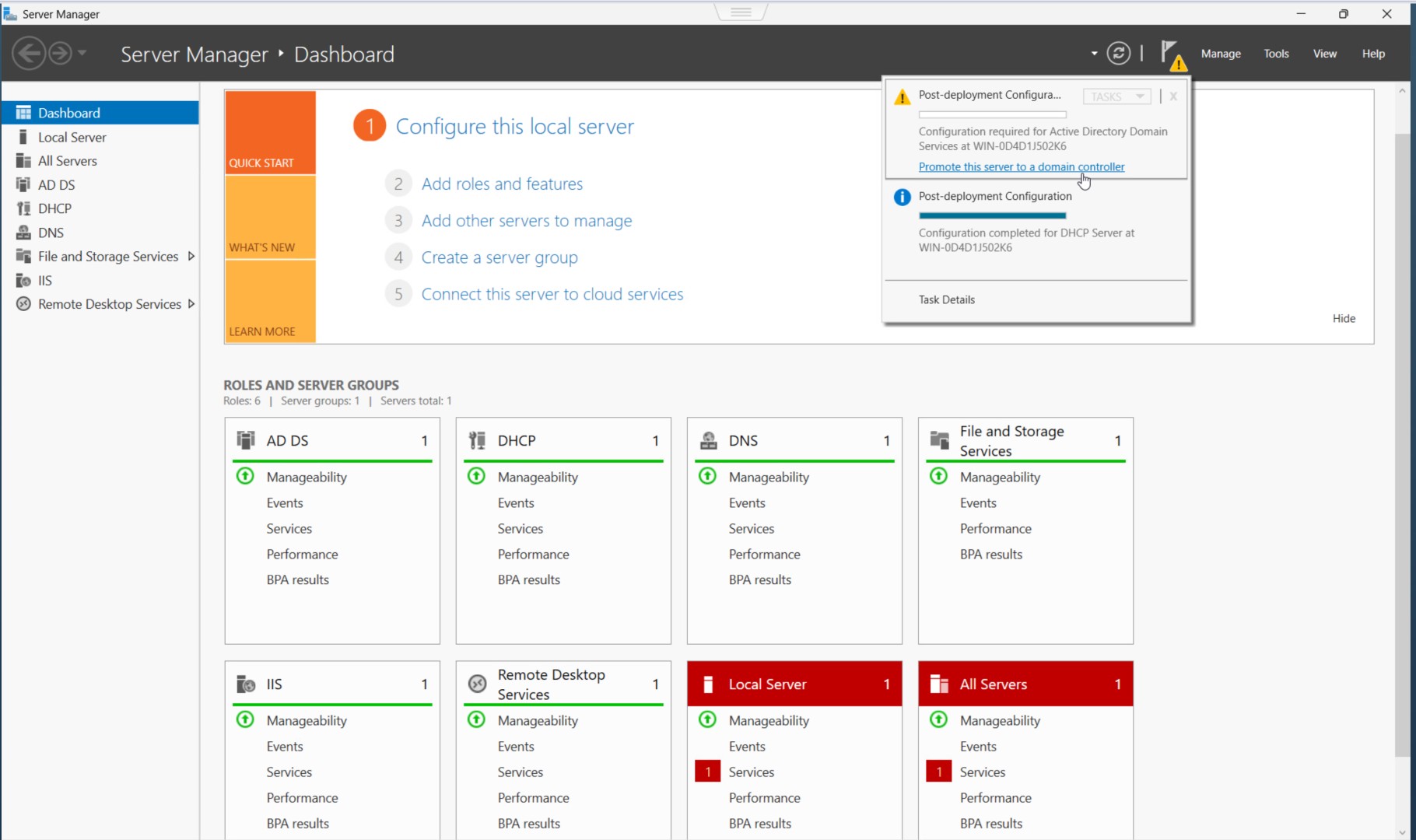This screenshot has width=1416, height=840.
Task: Open Events in the DNS tile
Action: tap(747, 502)
